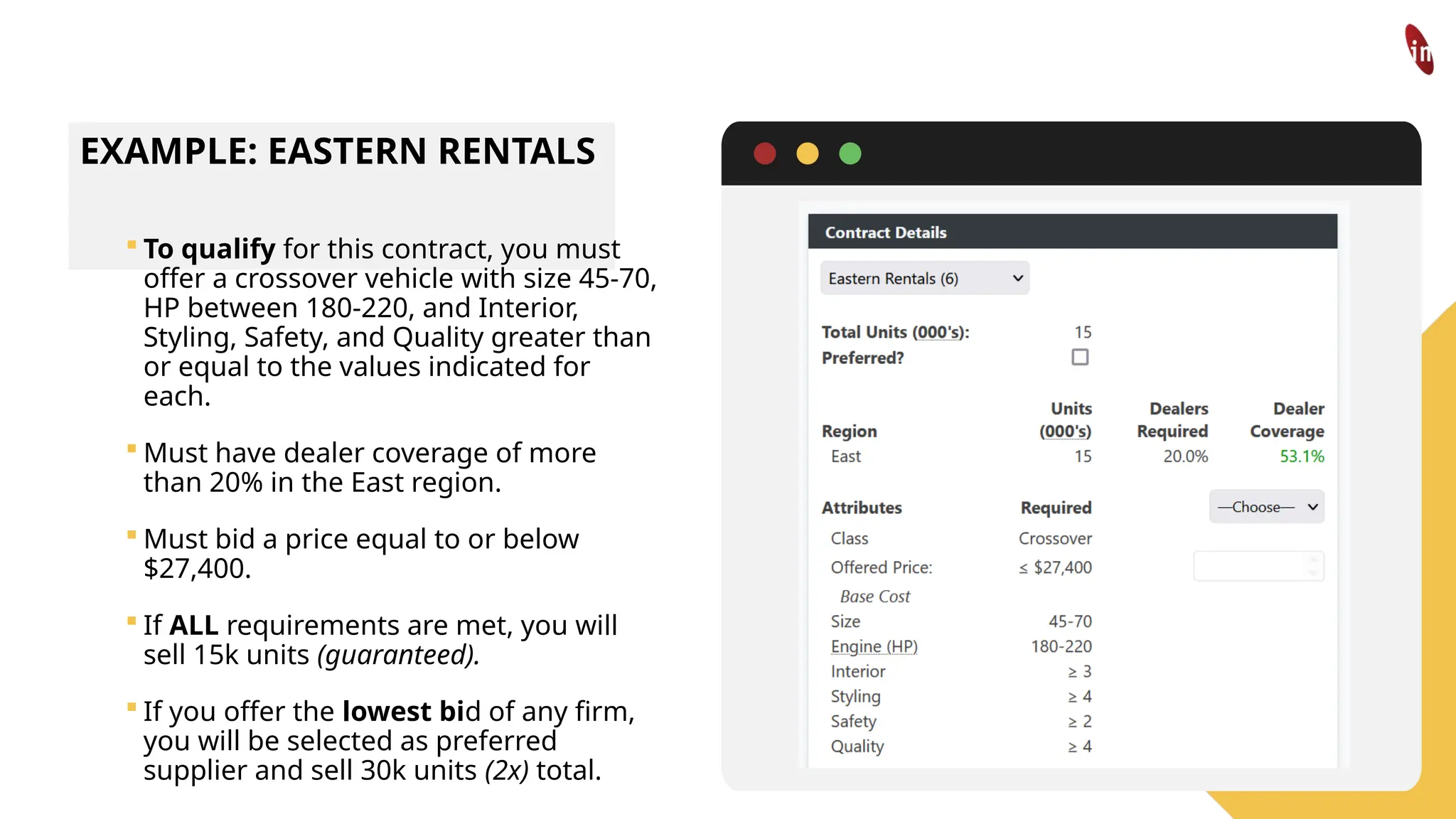Click the Dealers Required column header

pos(1172,420)
